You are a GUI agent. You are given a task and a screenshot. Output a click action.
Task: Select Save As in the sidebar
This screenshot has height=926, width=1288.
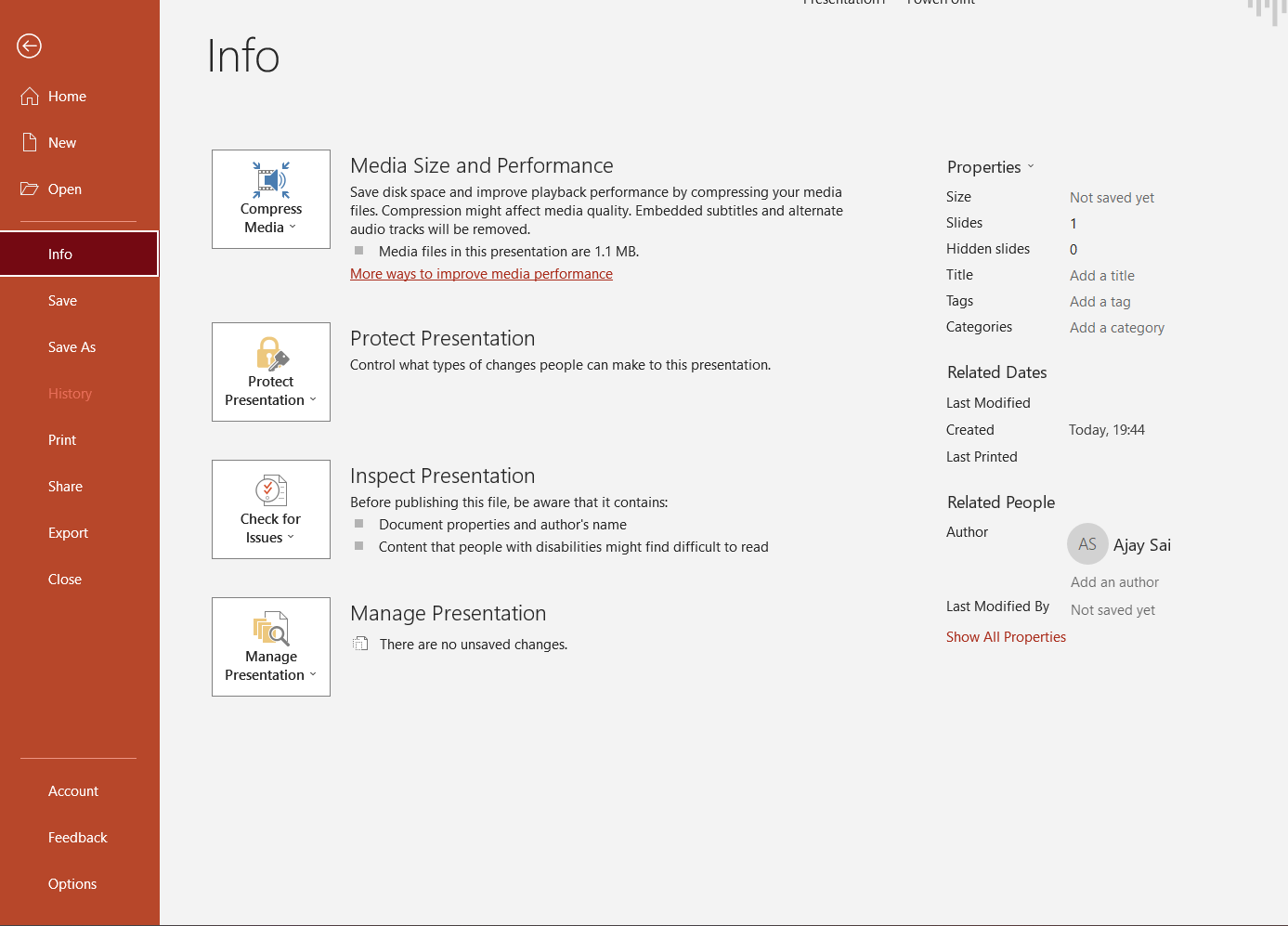[x=72, y=347]
